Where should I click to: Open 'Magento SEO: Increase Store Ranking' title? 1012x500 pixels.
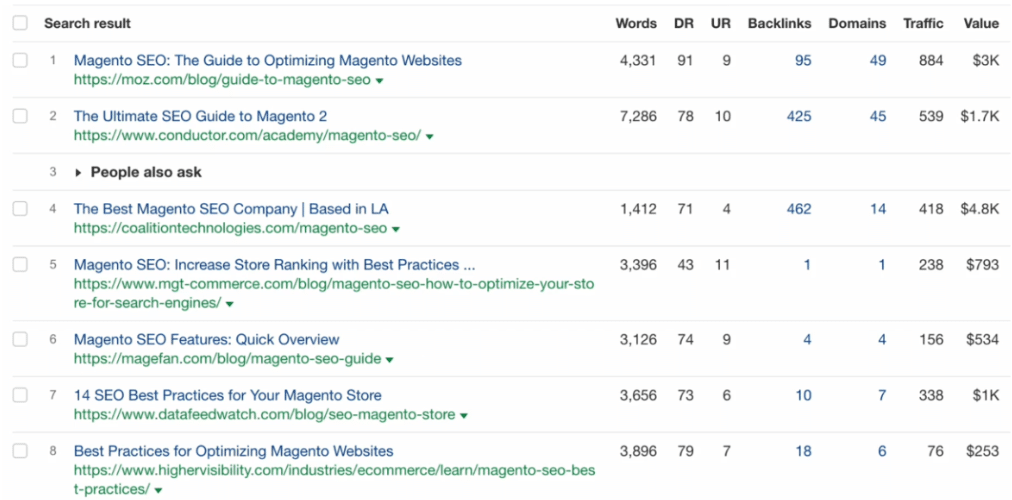point(274,265)
